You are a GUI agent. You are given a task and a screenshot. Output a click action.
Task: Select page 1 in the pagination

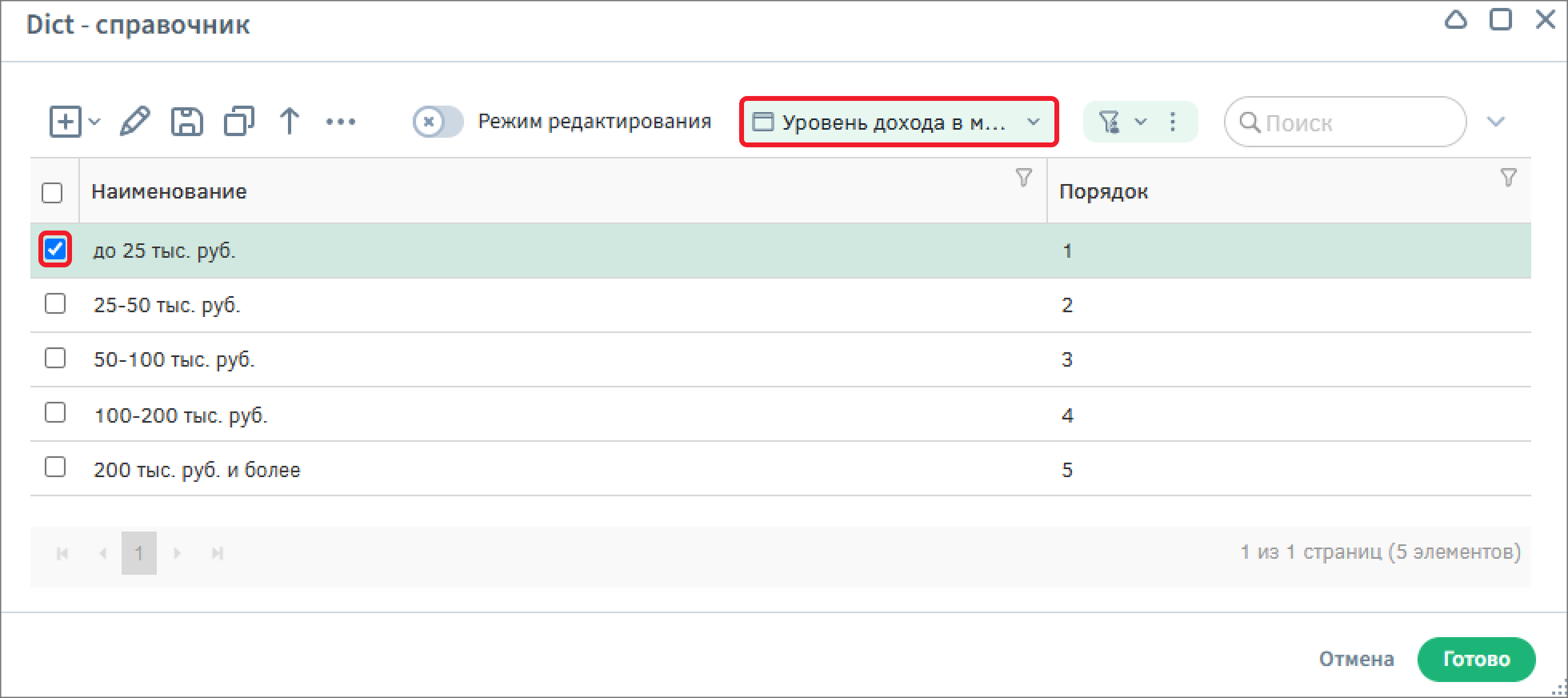pos(139,553)
